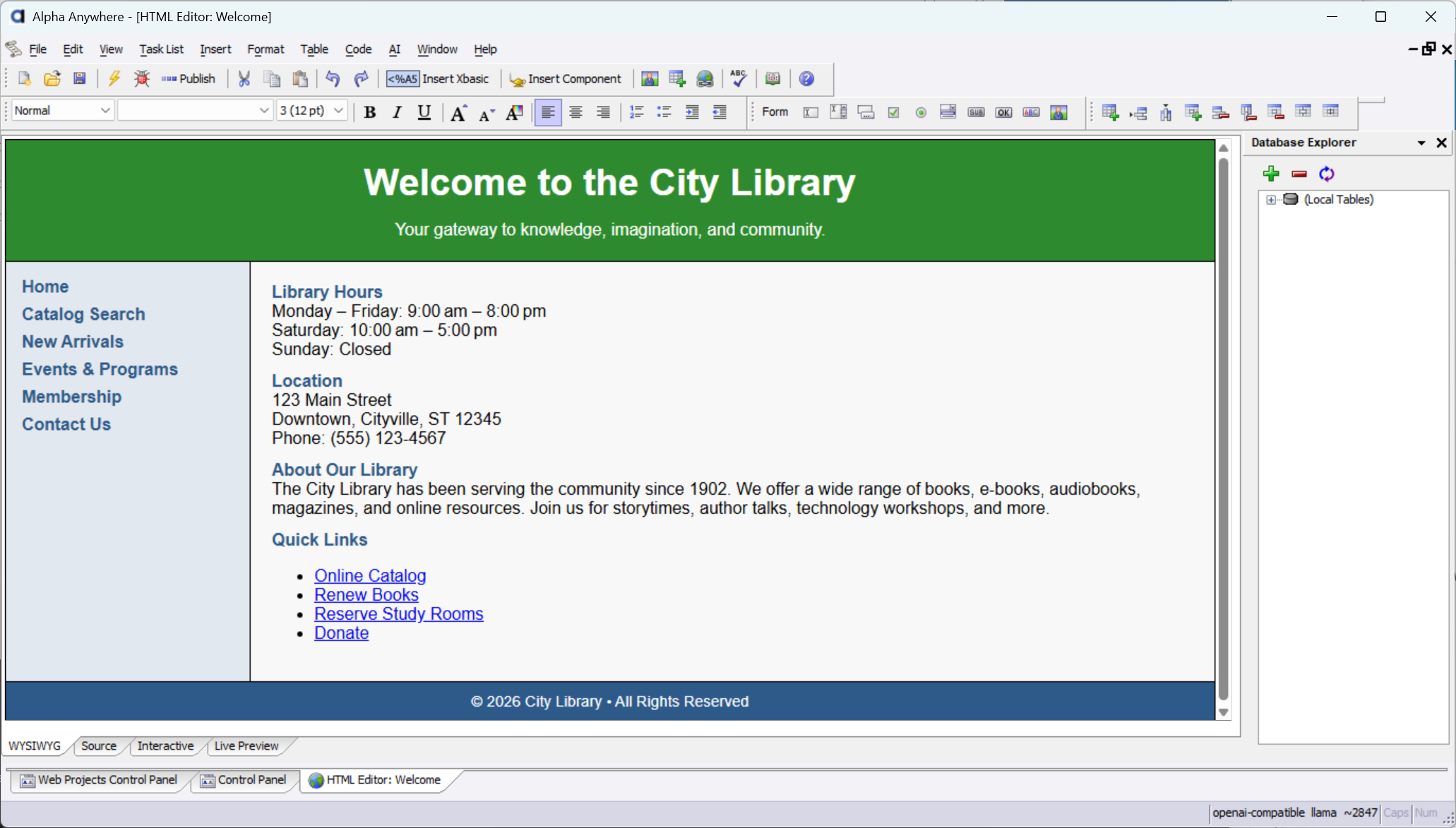
Task: Click the Insert Xbasic button
Action: click(438, 78)
